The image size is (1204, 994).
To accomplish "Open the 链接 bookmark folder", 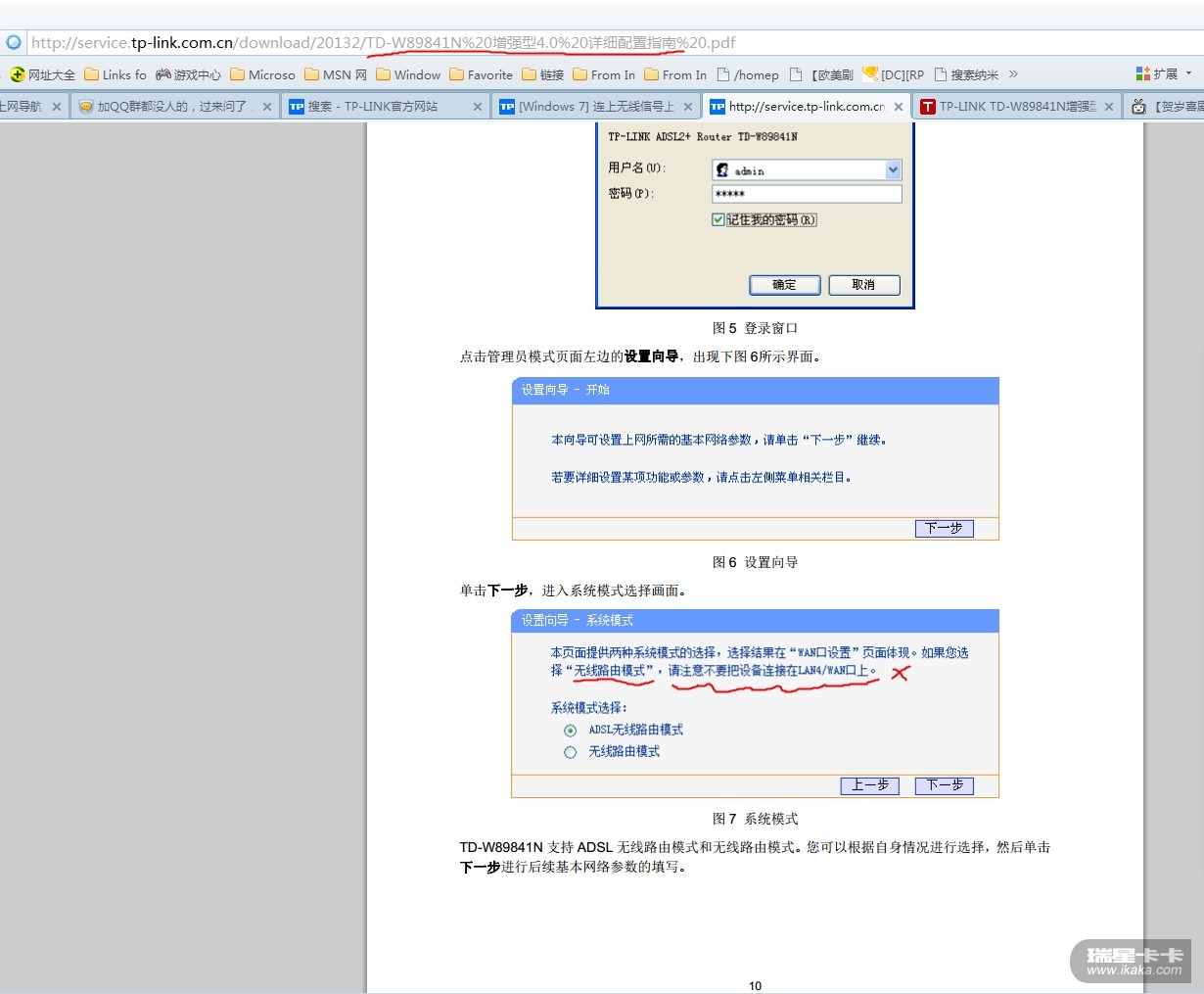I will click(x=543, y=74).
